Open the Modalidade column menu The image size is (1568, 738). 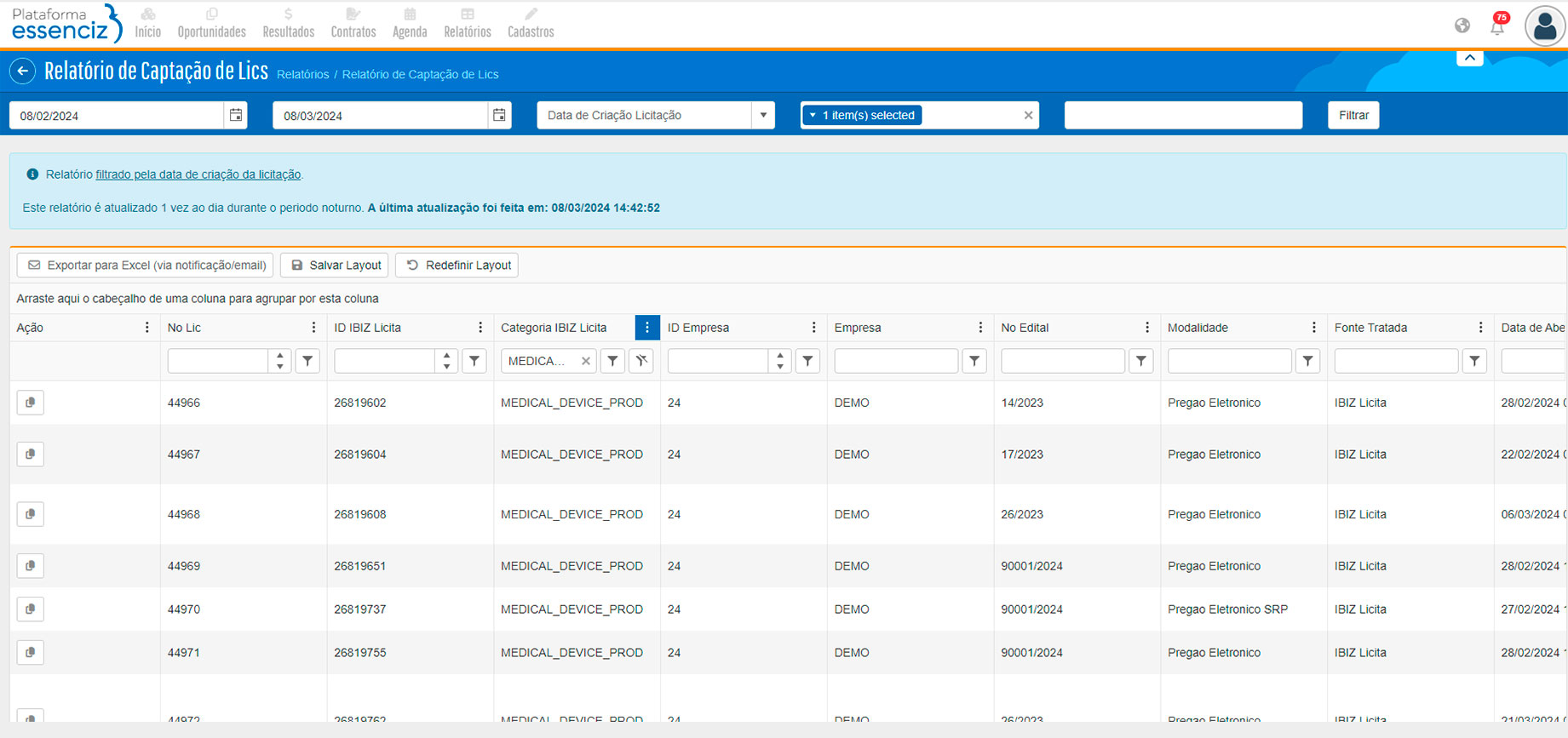pos(1314,328)
